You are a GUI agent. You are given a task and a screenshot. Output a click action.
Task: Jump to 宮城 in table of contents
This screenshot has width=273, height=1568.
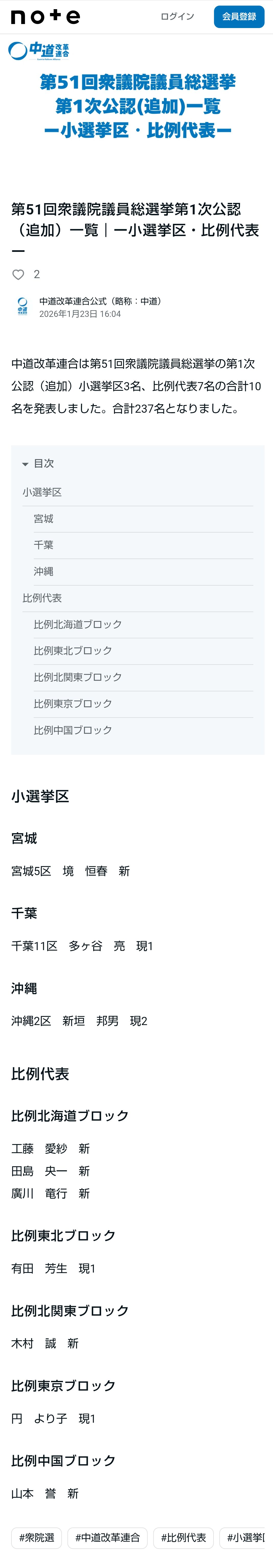(x=43, y=519)
